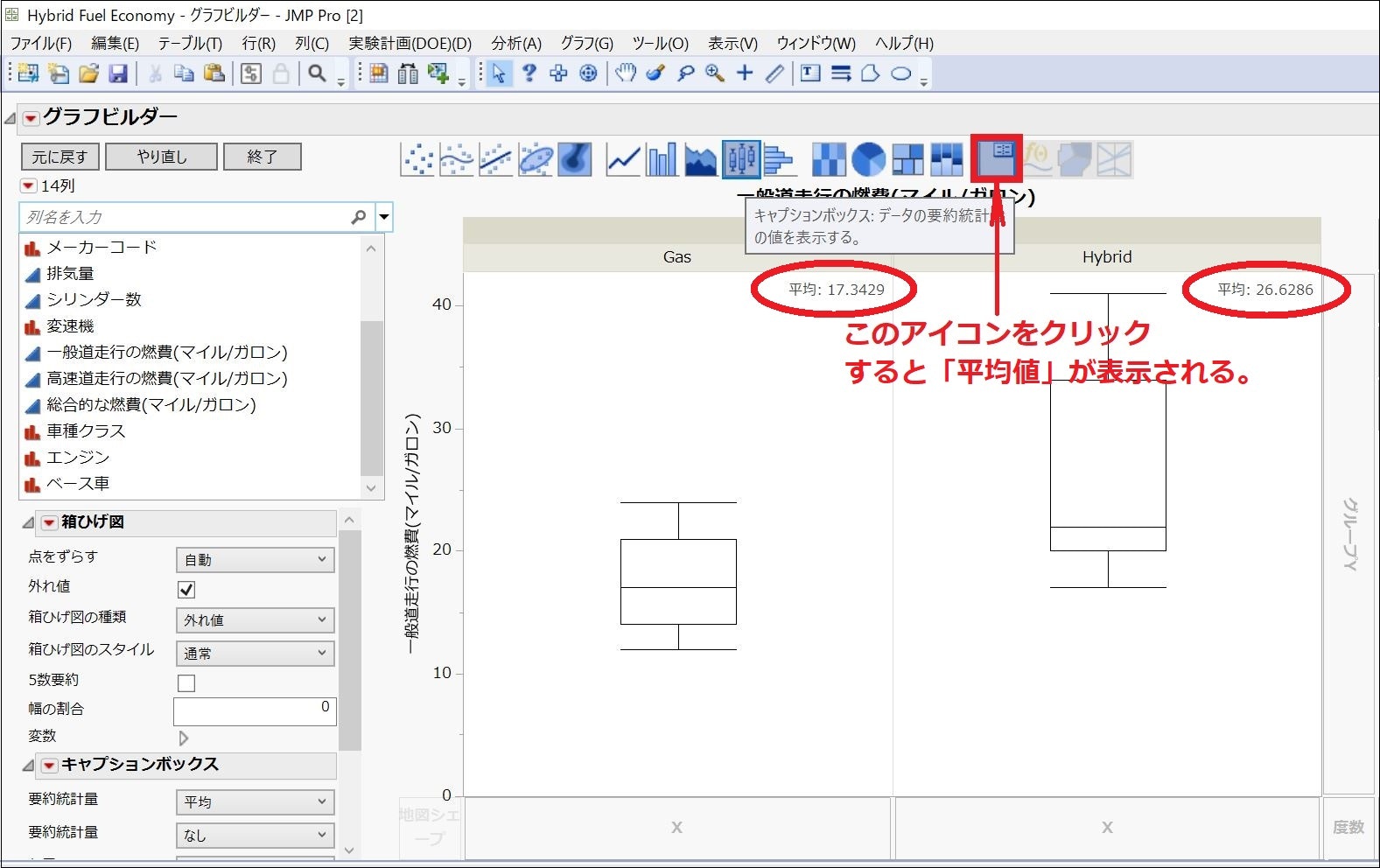
Task: Select the Bar chart element icon
Action: coord(662,160)
